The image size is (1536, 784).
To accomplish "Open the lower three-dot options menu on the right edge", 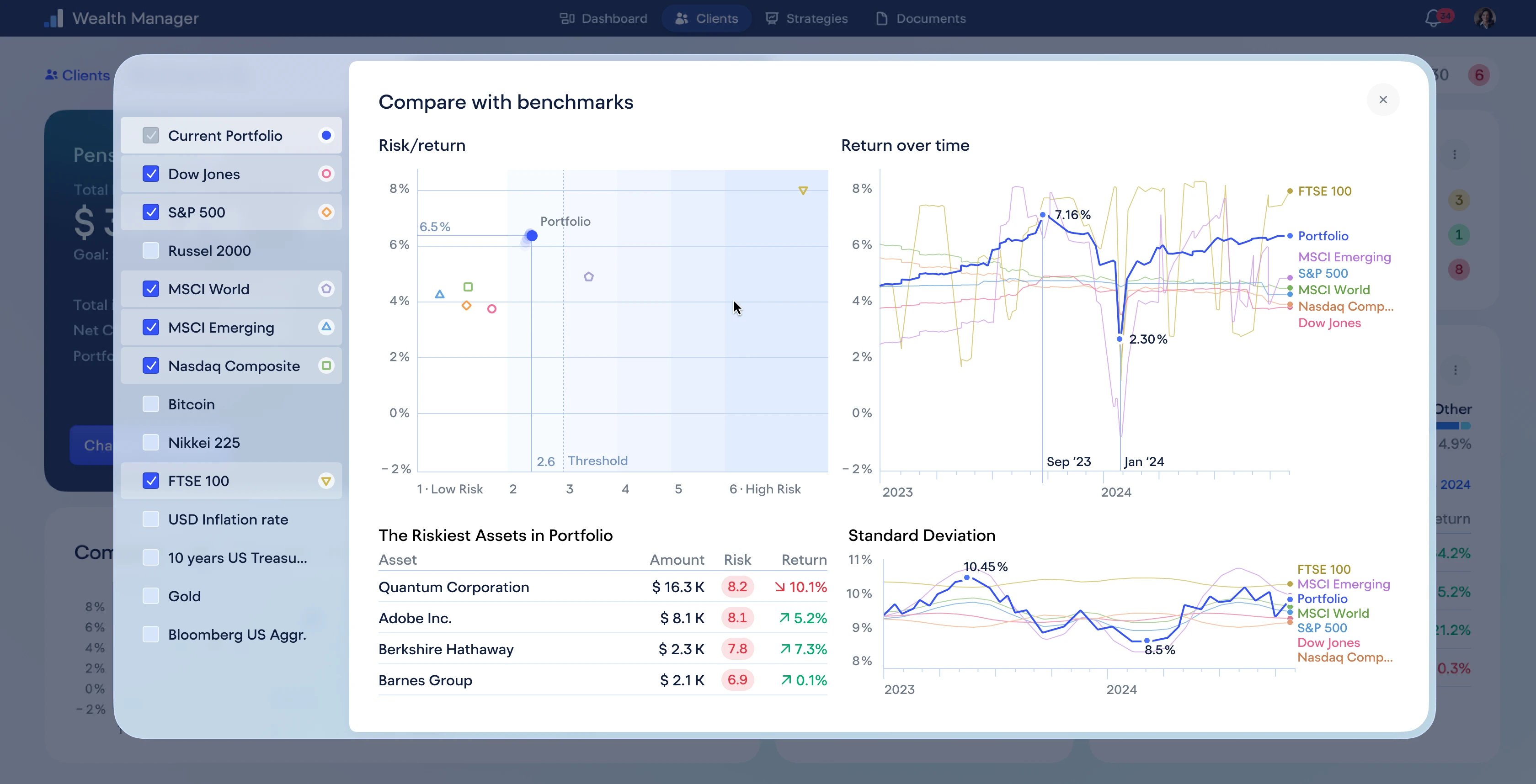I will tap(1456, 371).
